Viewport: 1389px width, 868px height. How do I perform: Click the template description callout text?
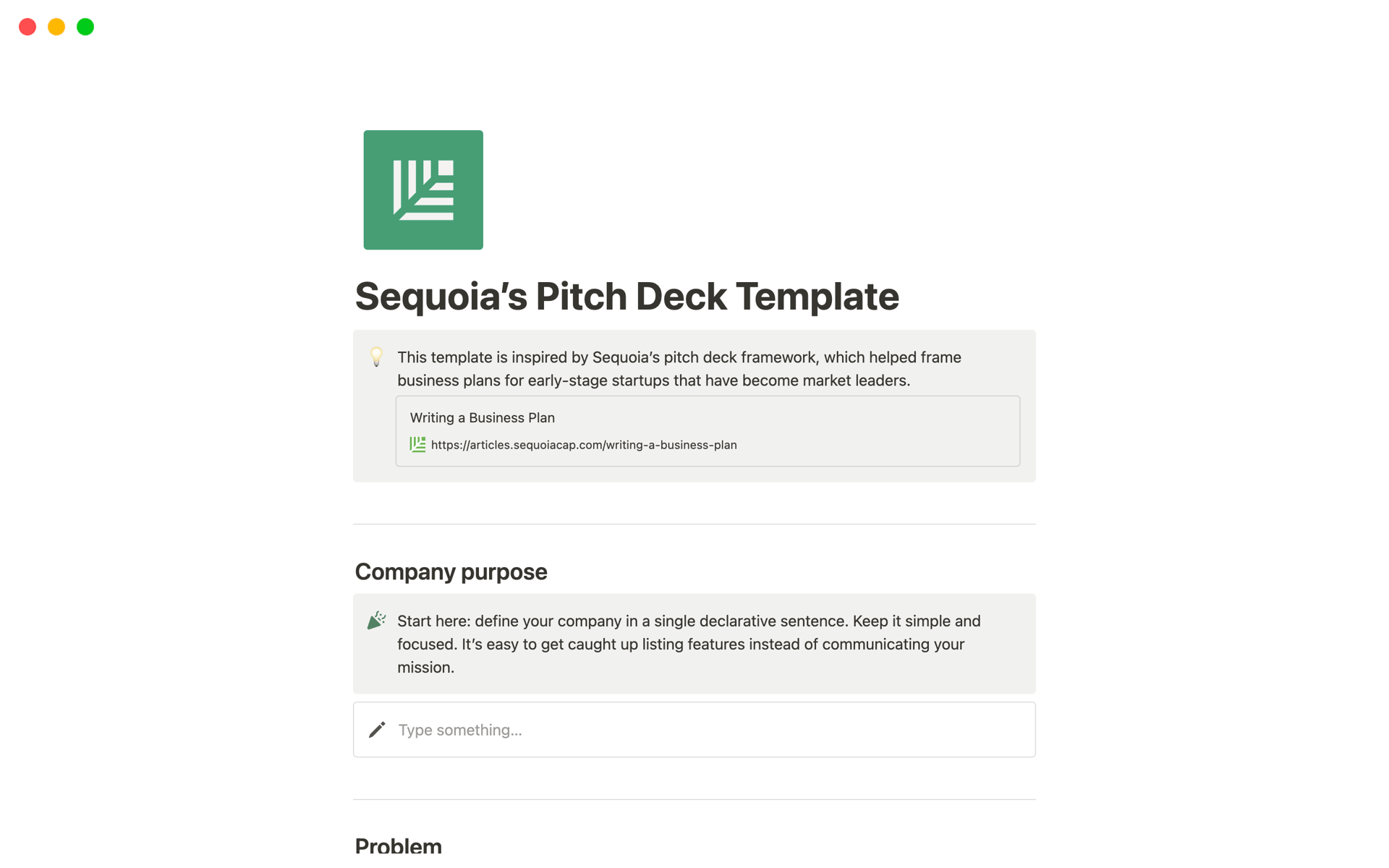tap(679, 357)
